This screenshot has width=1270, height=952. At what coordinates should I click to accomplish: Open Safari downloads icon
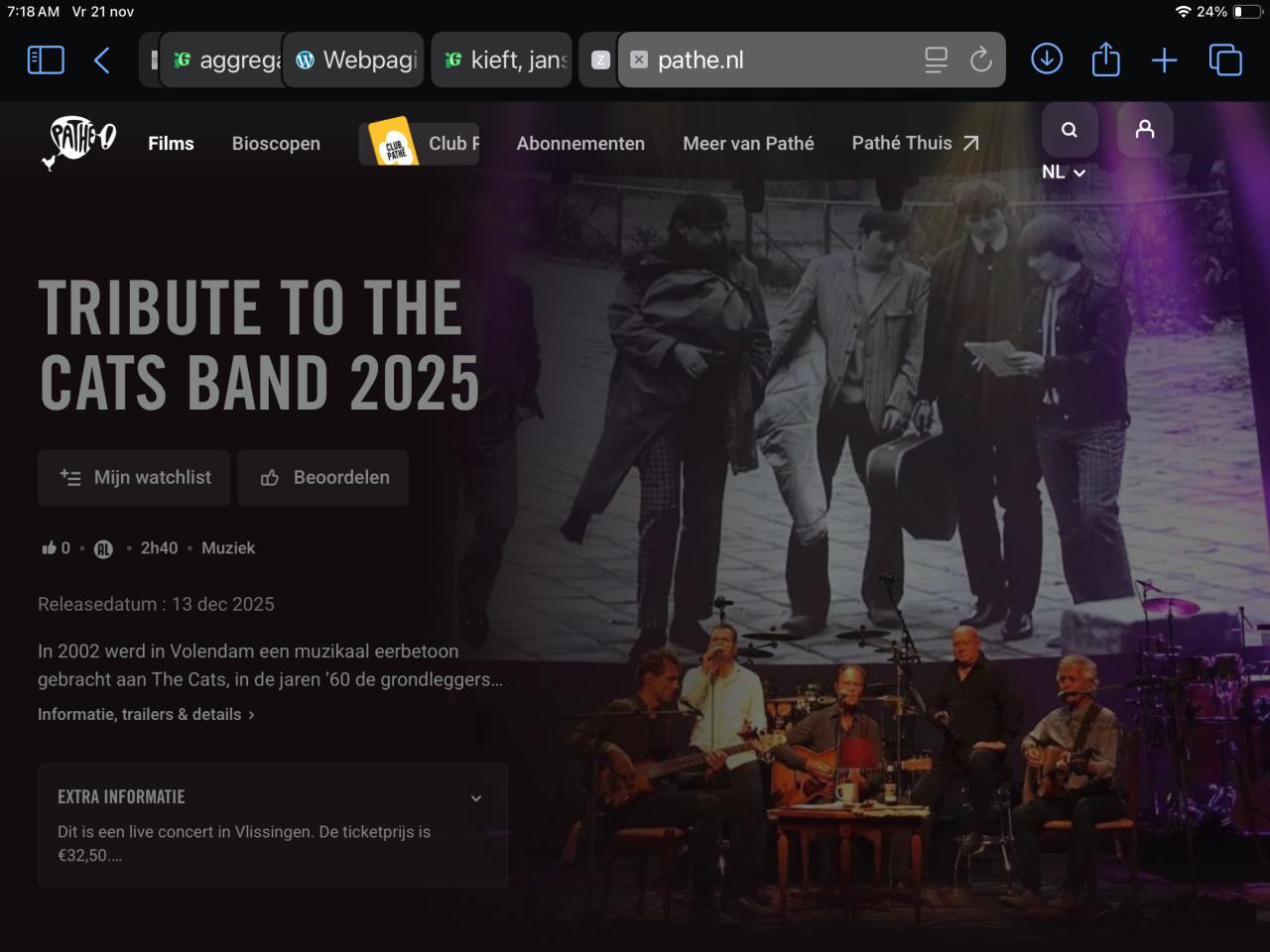pos(1047,59)
